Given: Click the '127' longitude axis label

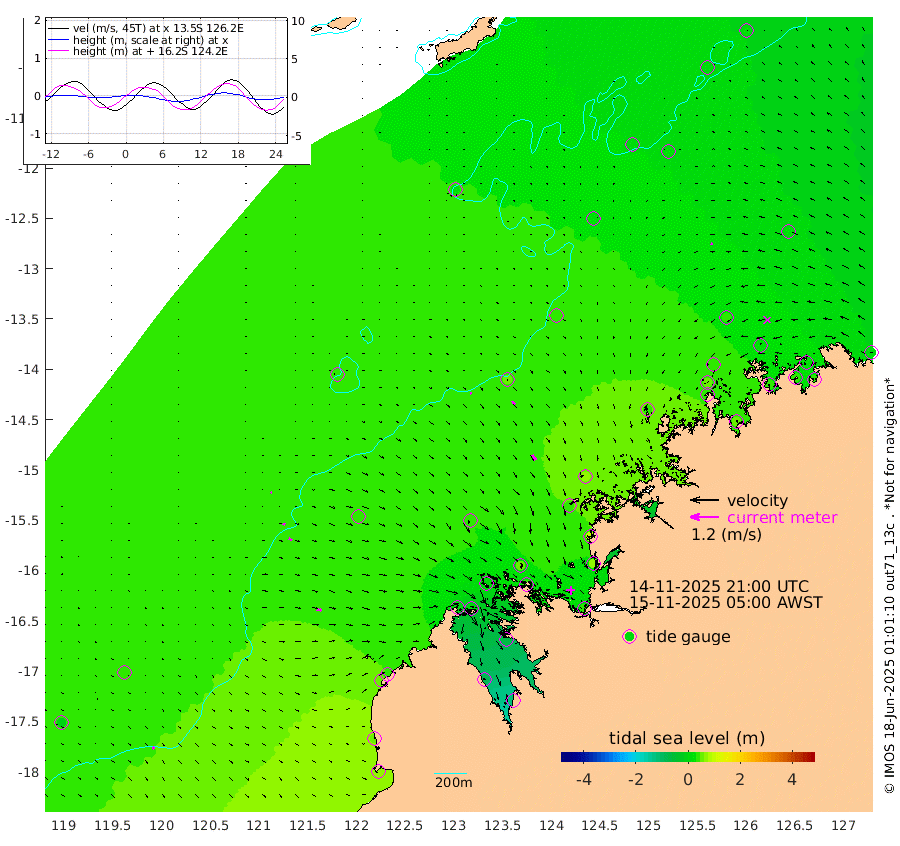Looking at the screenshot, I should click(844, 826).
